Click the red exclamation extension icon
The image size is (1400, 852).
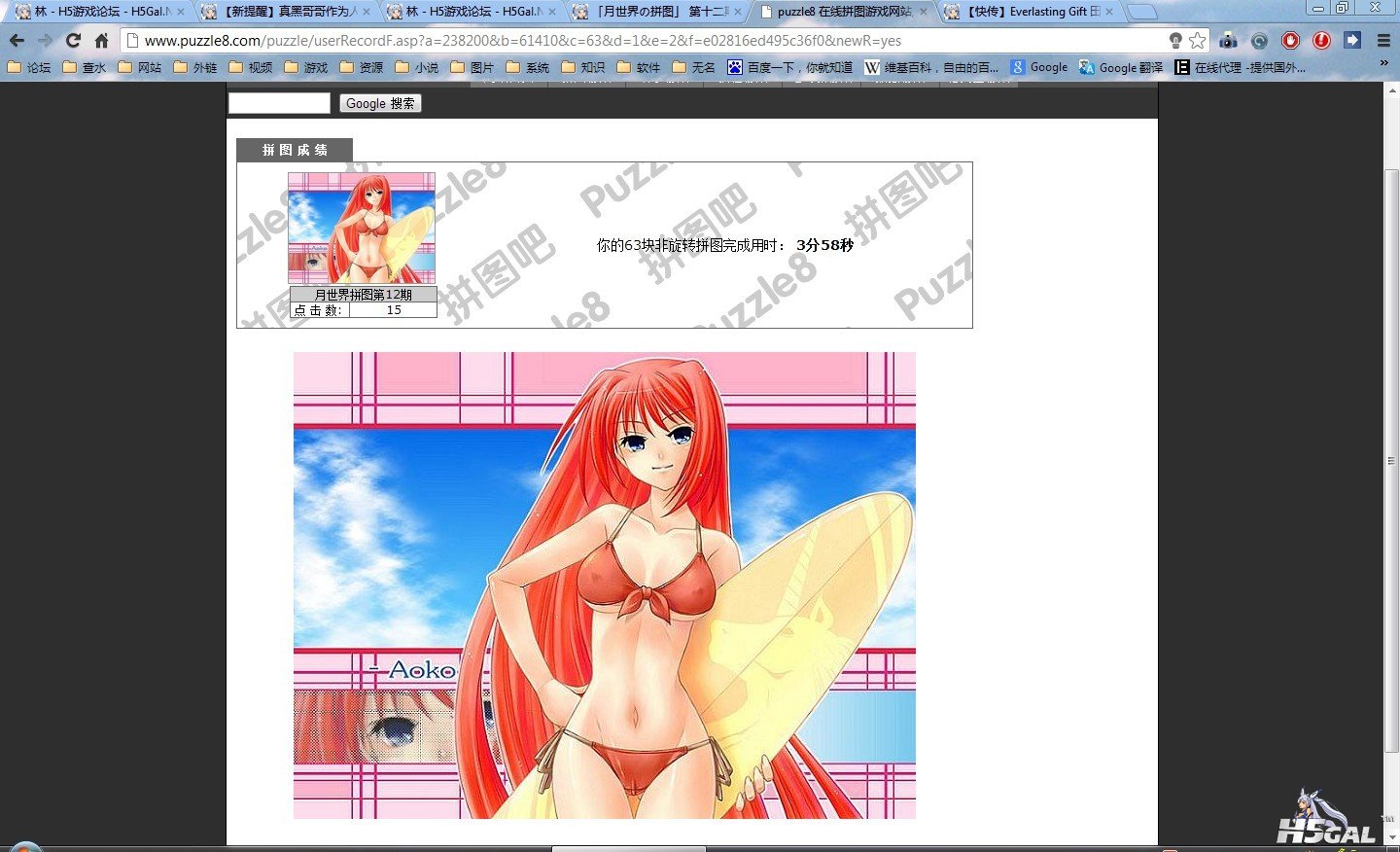1321,41
